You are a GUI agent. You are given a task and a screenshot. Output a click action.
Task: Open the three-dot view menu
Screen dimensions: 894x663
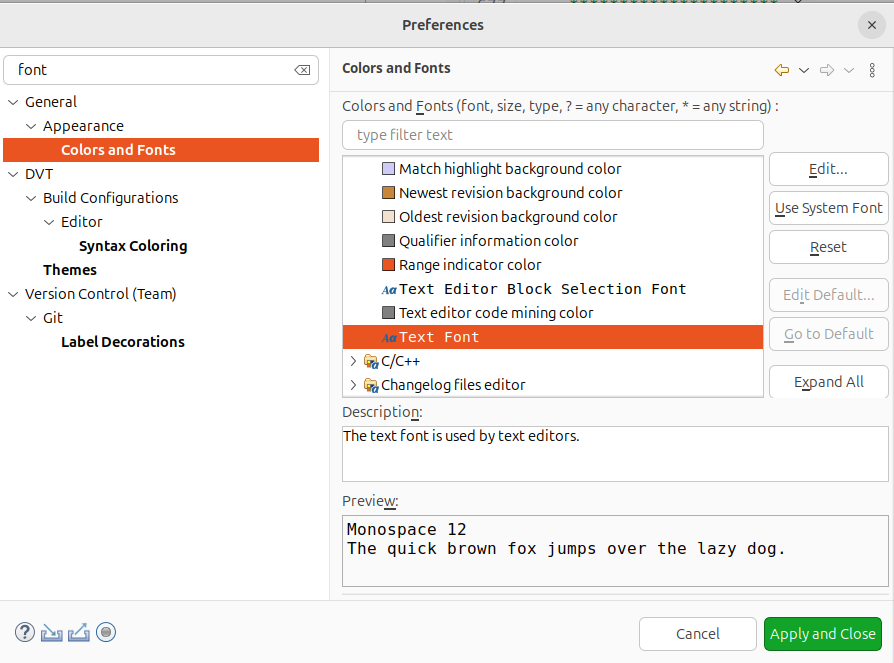tap(873, 69)
